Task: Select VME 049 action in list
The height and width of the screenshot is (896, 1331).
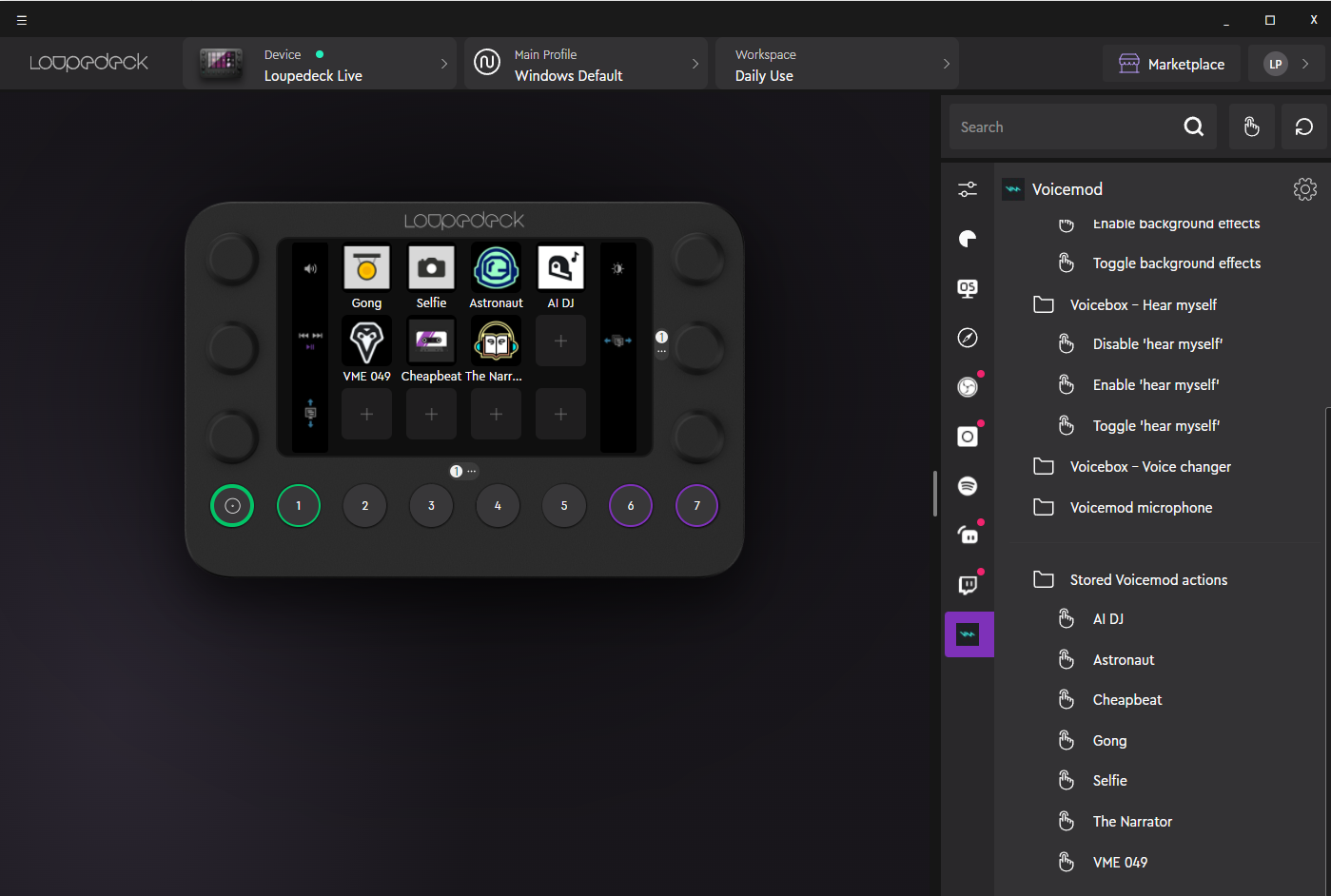Action: [x=1120, y=863]
